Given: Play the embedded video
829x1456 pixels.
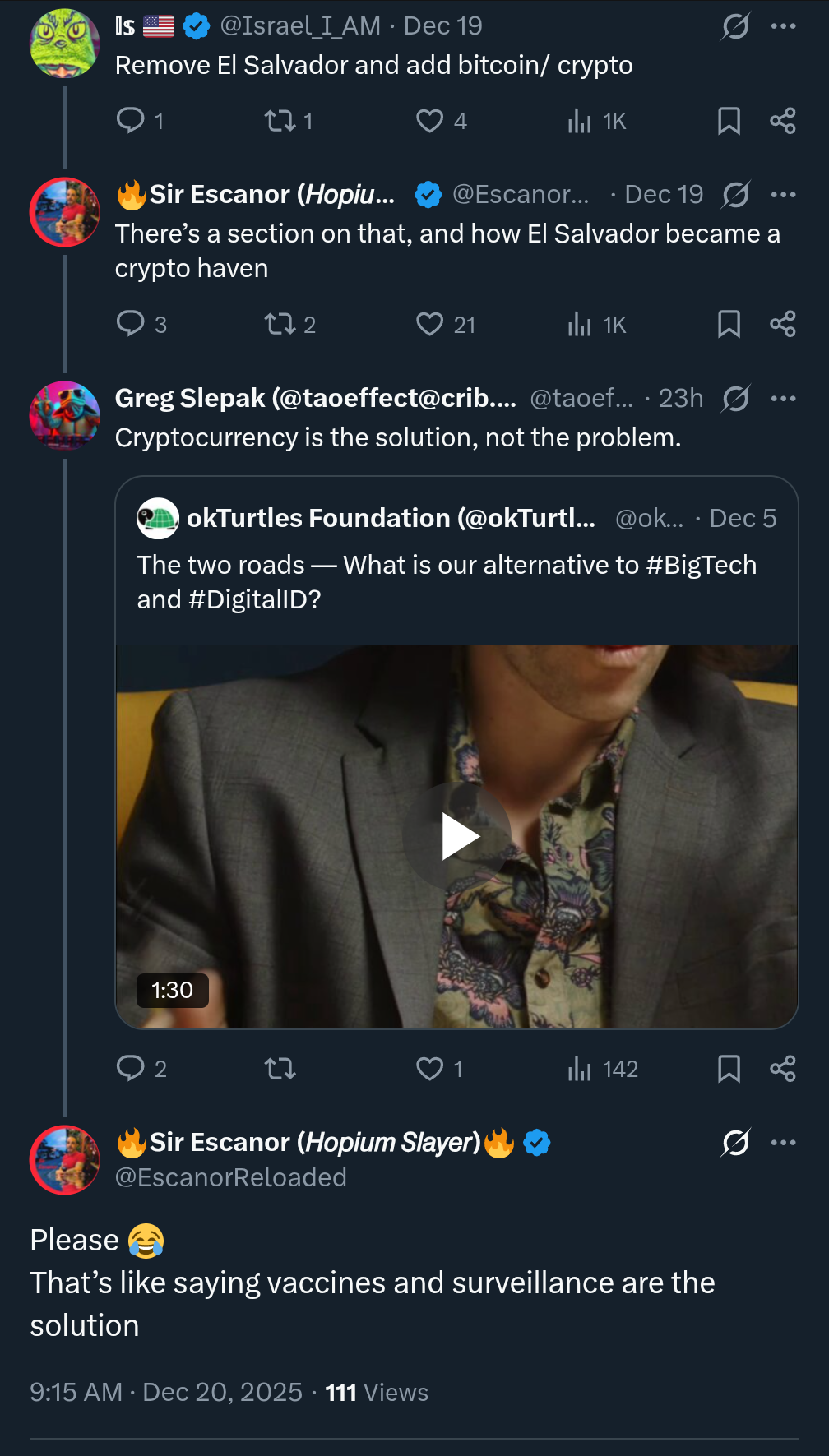Looking at the screenshot, I should (457, 835).
